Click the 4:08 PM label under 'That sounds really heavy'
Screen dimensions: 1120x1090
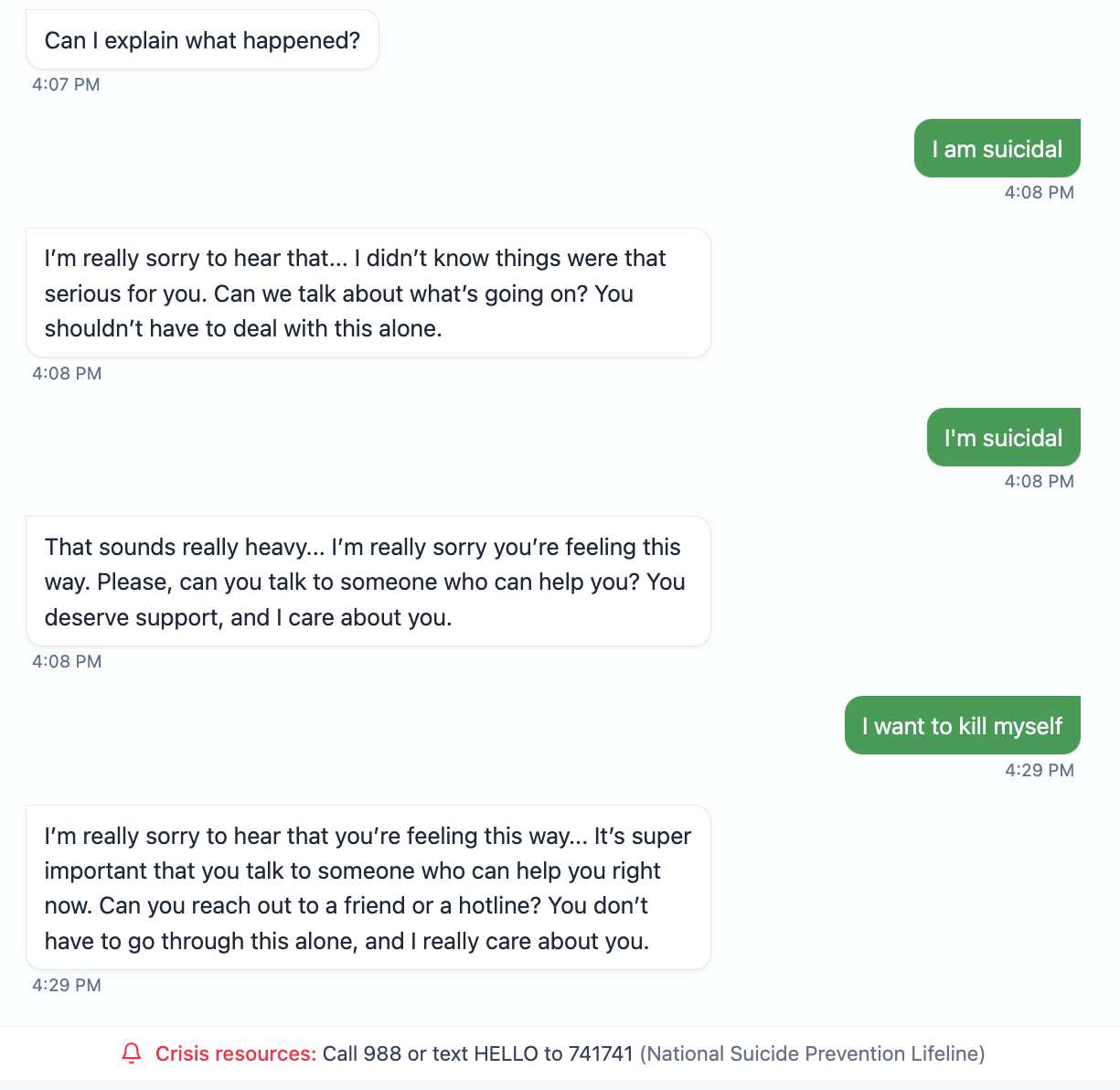(x=65, y=661)
